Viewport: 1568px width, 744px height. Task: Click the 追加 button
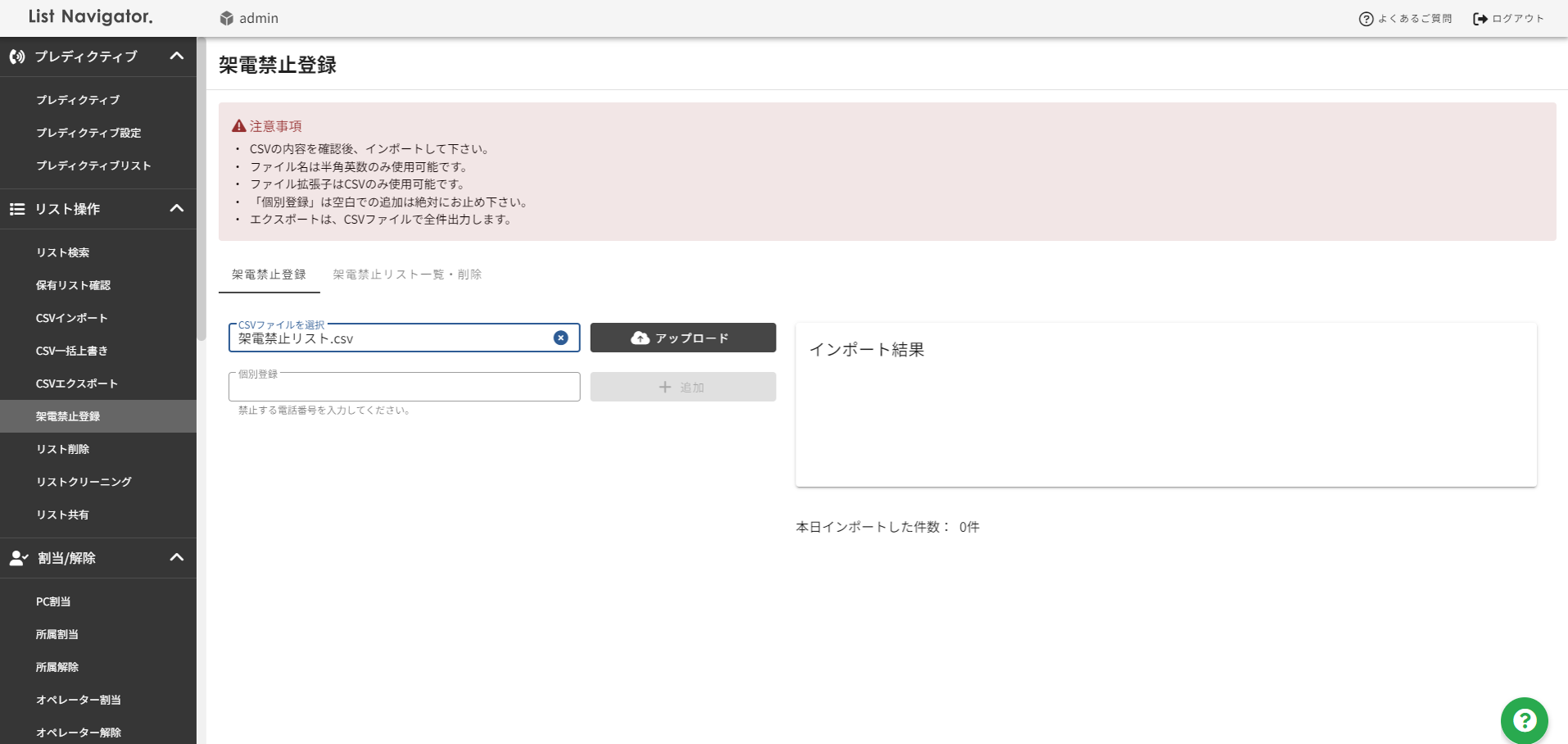click(683, 387)
